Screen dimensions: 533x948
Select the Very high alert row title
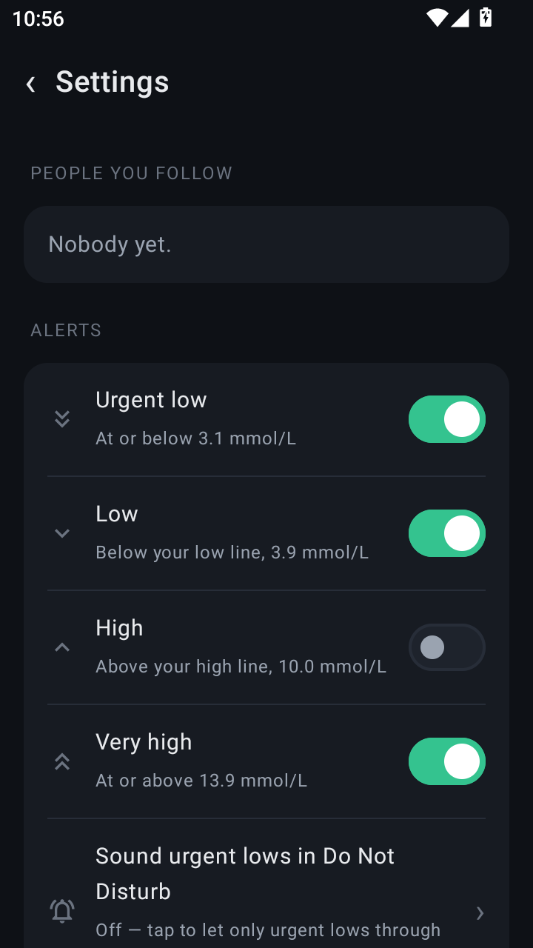pos(144,742)
